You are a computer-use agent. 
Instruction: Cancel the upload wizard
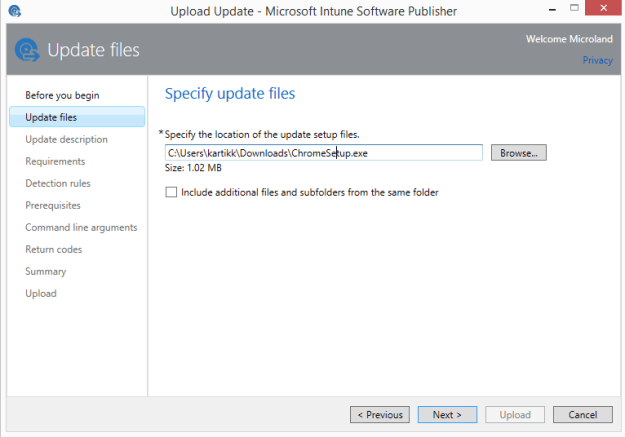coord(583,415)
